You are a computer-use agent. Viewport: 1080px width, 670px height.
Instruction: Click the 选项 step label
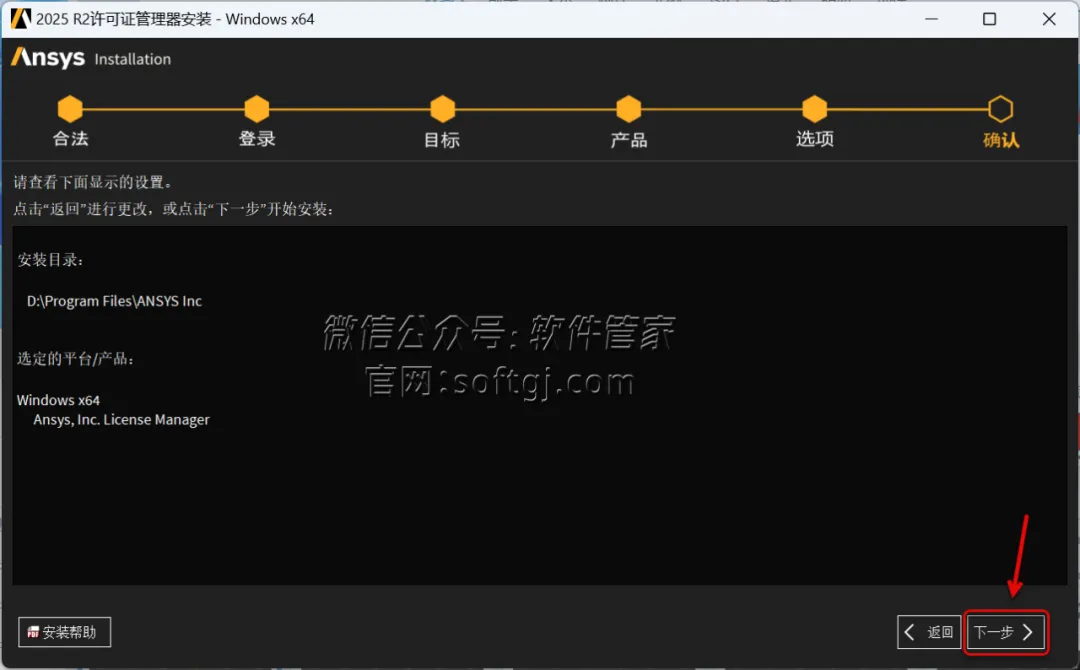[815, 138]
